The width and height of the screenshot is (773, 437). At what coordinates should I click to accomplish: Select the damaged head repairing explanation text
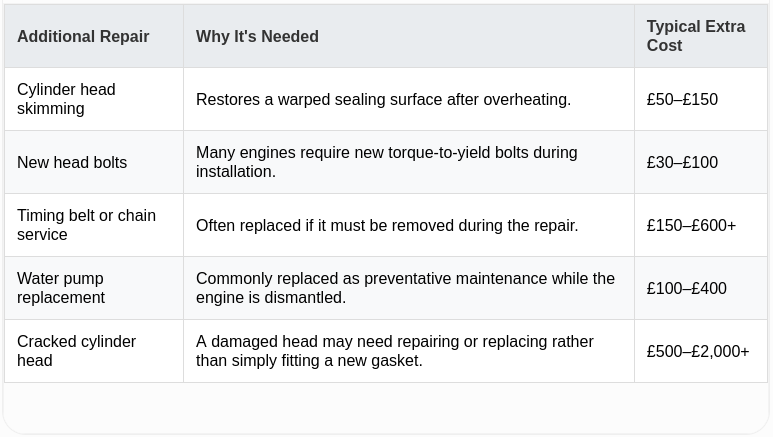pyautogui.click(x=394, y=351)
